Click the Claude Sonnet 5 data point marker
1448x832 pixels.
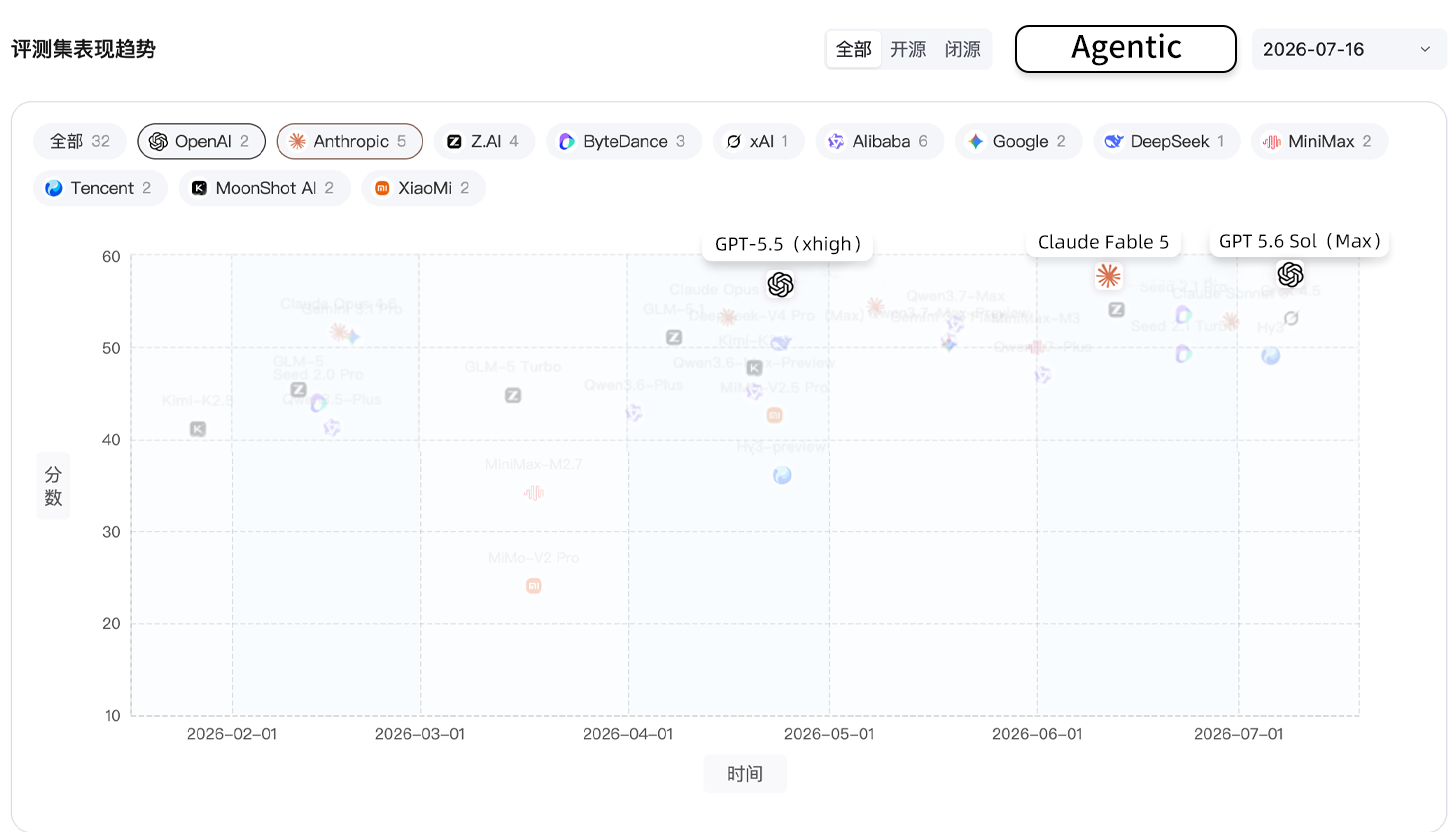tap(1231, 321)
